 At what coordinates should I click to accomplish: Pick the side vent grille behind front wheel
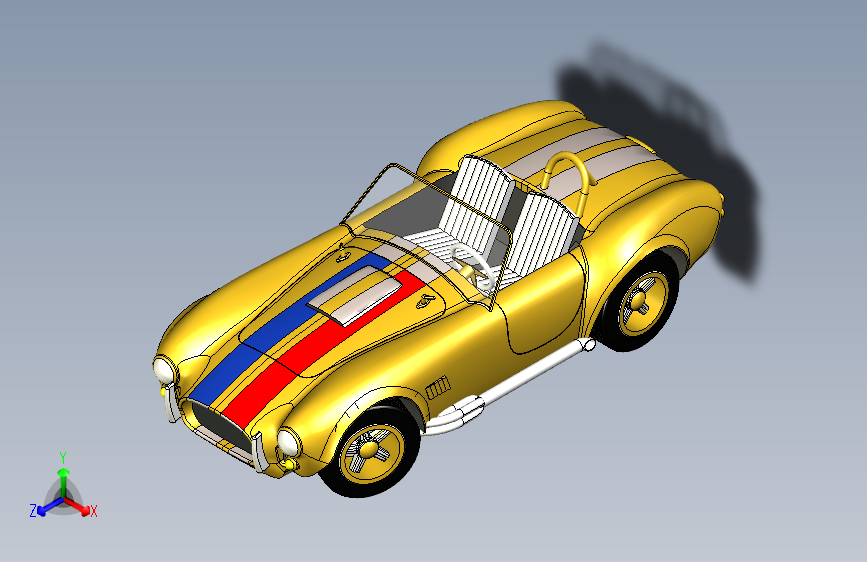click(438, 387)
